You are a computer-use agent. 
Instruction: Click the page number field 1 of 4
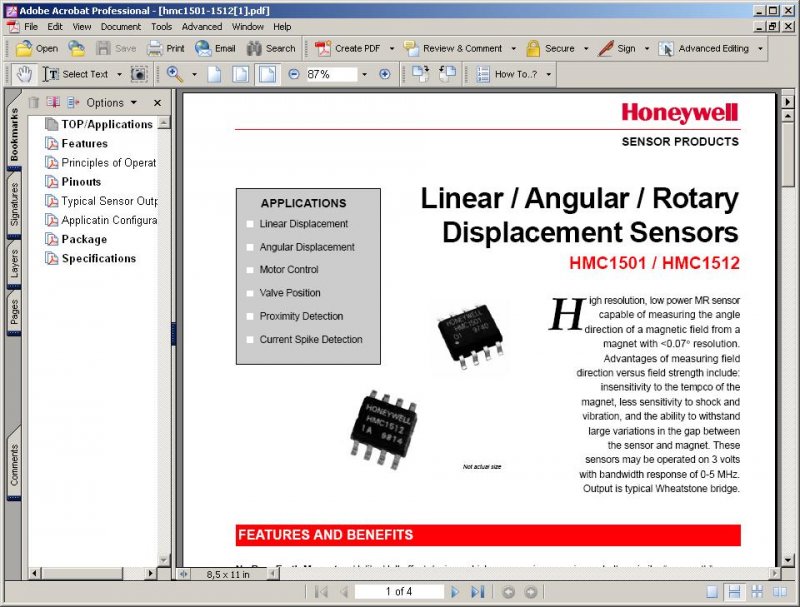pyautogui.click(x=398, y=592)
